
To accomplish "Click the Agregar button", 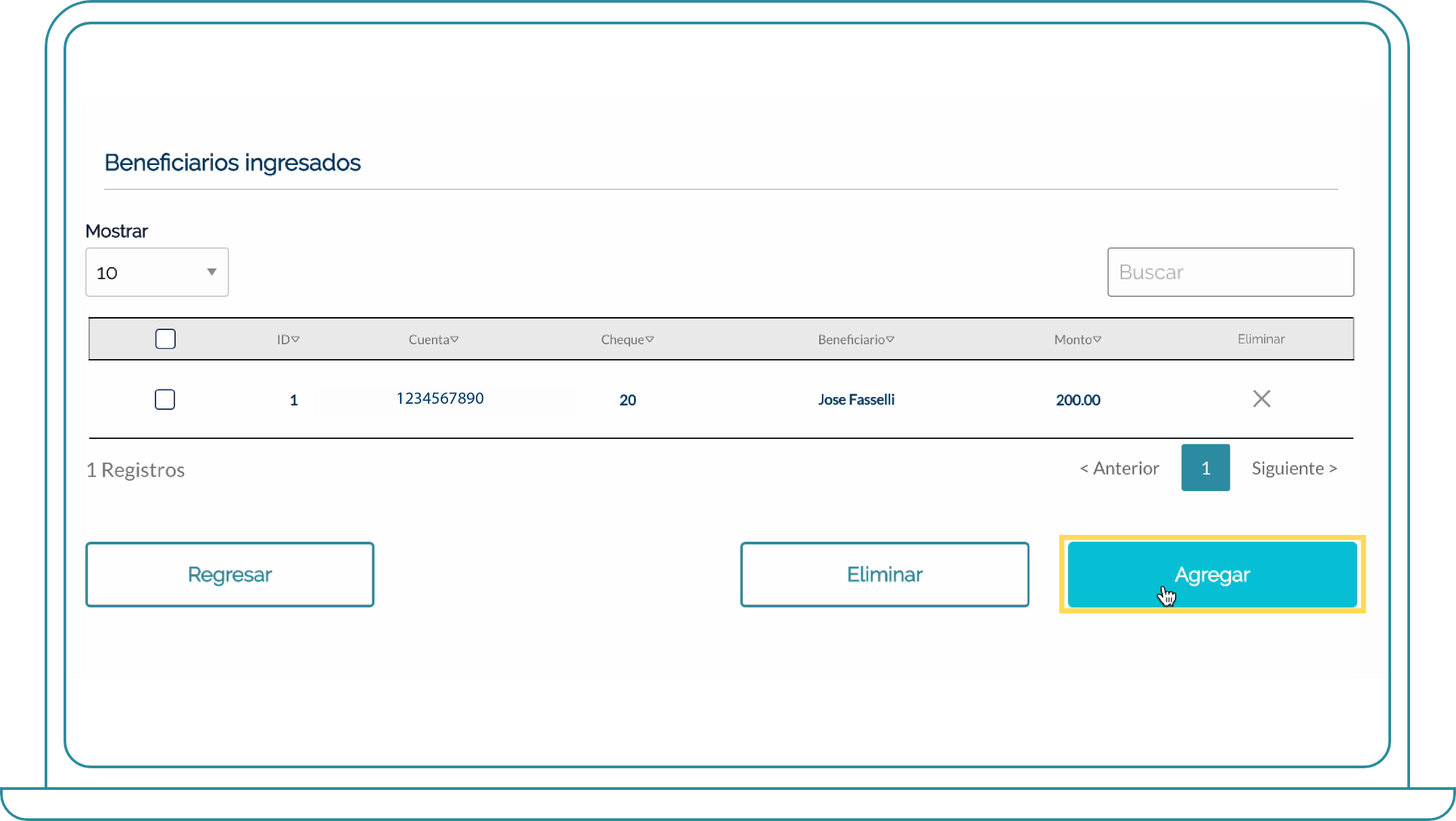I will point(1212,574).
